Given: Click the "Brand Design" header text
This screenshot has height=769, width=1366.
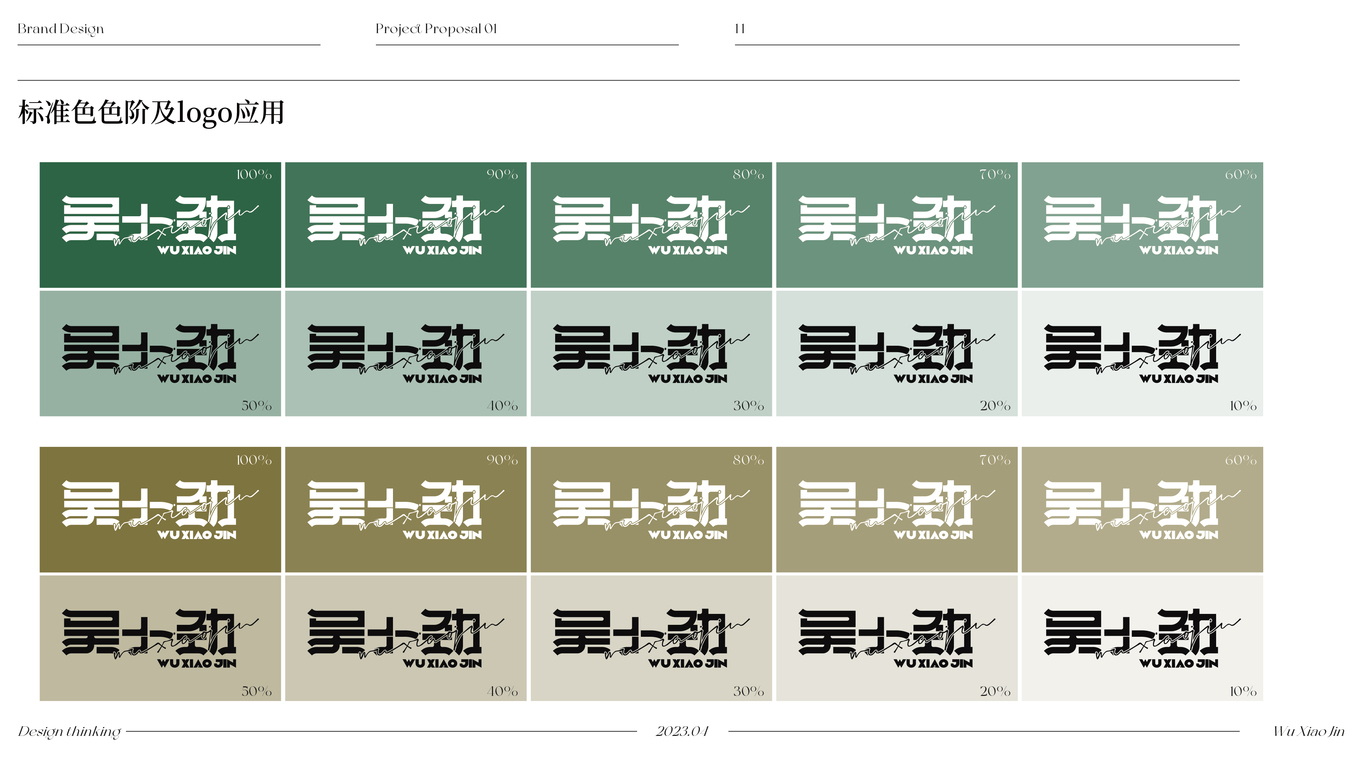Looking at the screenshot, I should point(61,29).
